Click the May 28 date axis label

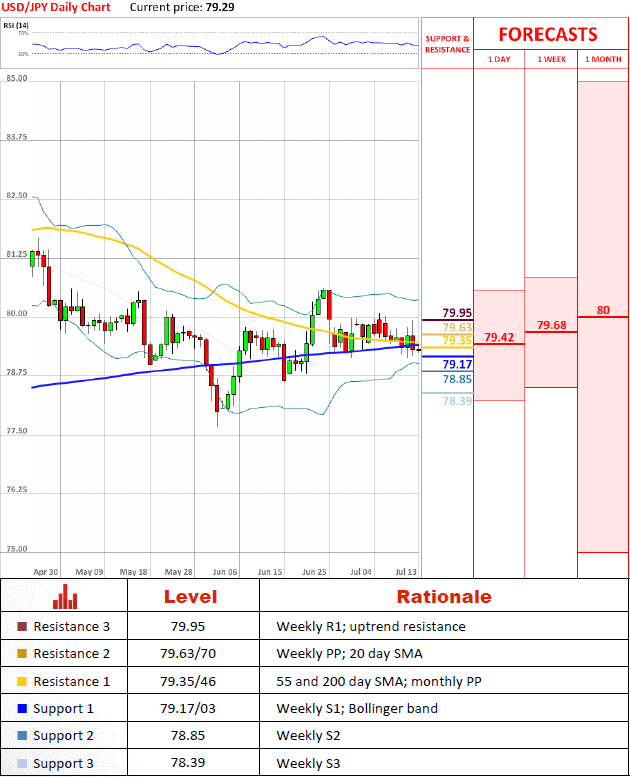pyautogui.click(x=178, y=572)
